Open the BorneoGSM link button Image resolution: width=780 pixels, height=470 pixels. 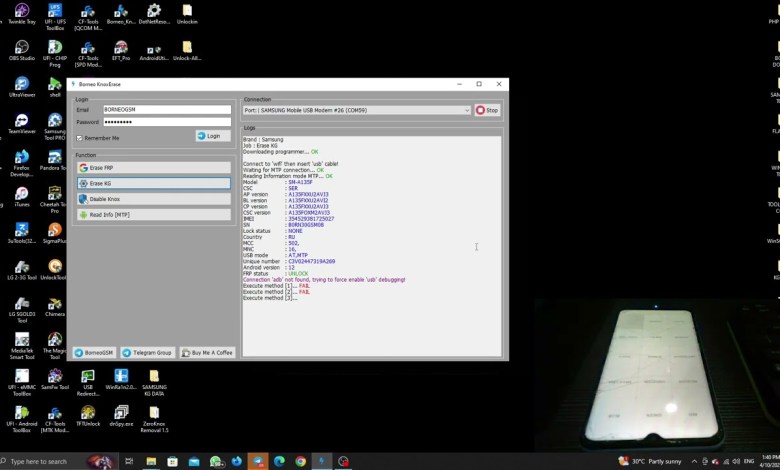94,352
